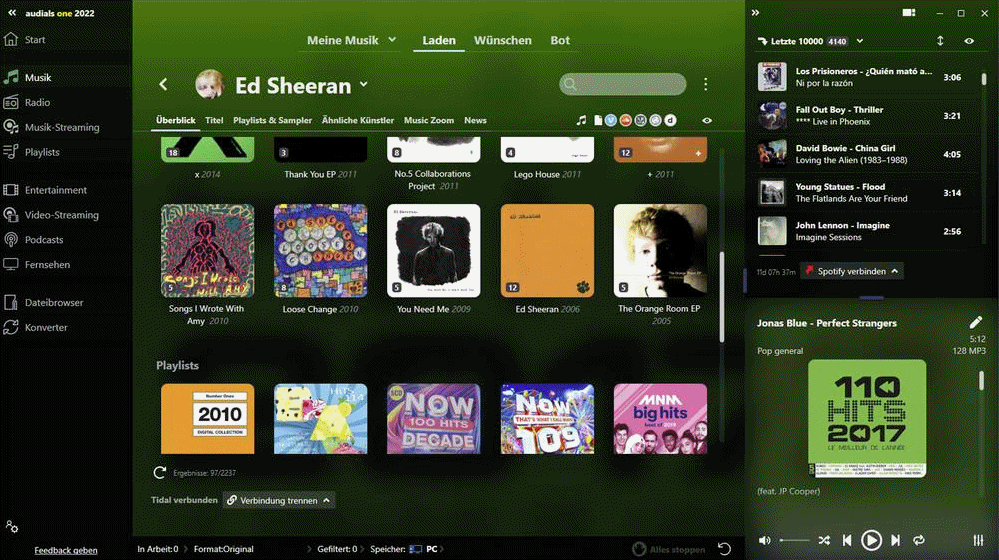999x560 pixels.
Task: Click the search field in artist header
Action: pyautogui.click(x=622, y=83)
